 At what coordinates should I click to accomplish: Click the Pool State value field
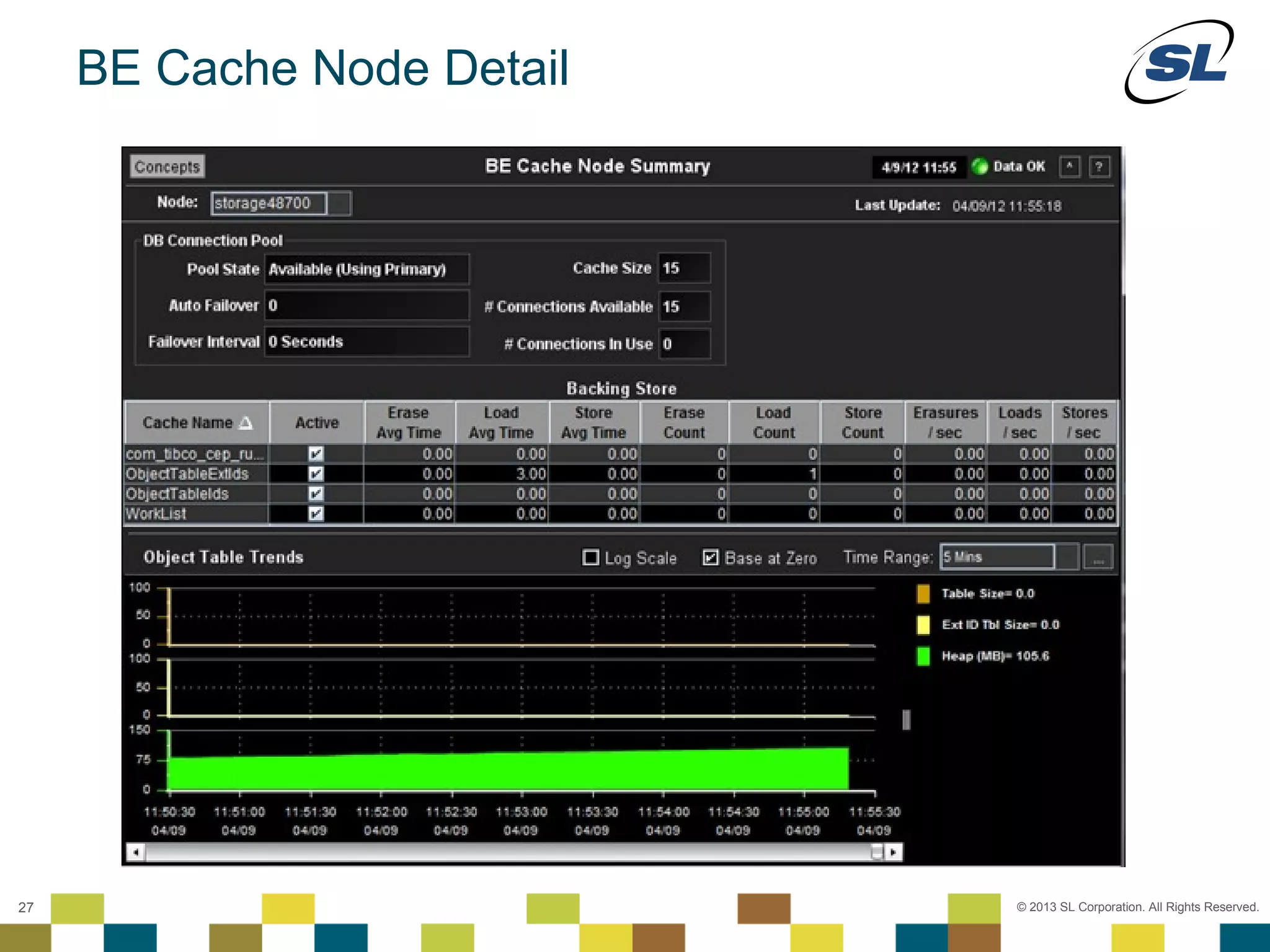pos(366,269)
